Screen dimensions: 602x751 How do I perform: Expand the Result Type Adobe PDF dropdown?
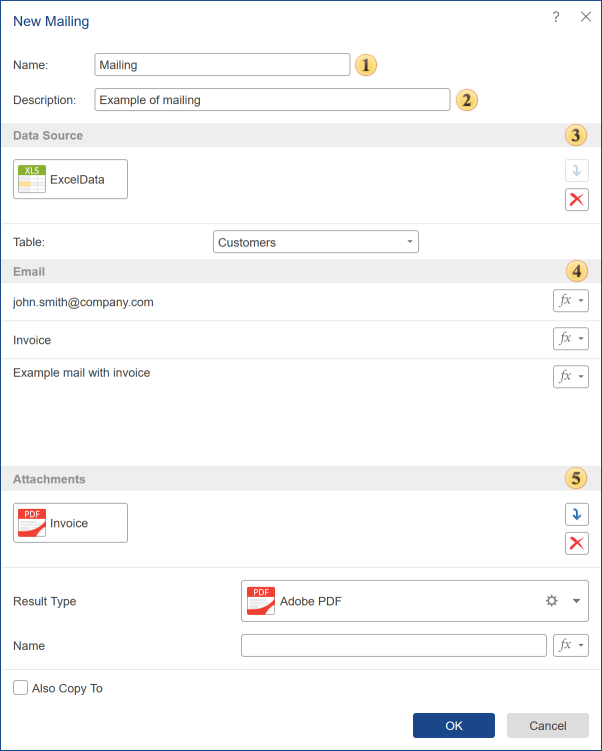pos(576,601)
